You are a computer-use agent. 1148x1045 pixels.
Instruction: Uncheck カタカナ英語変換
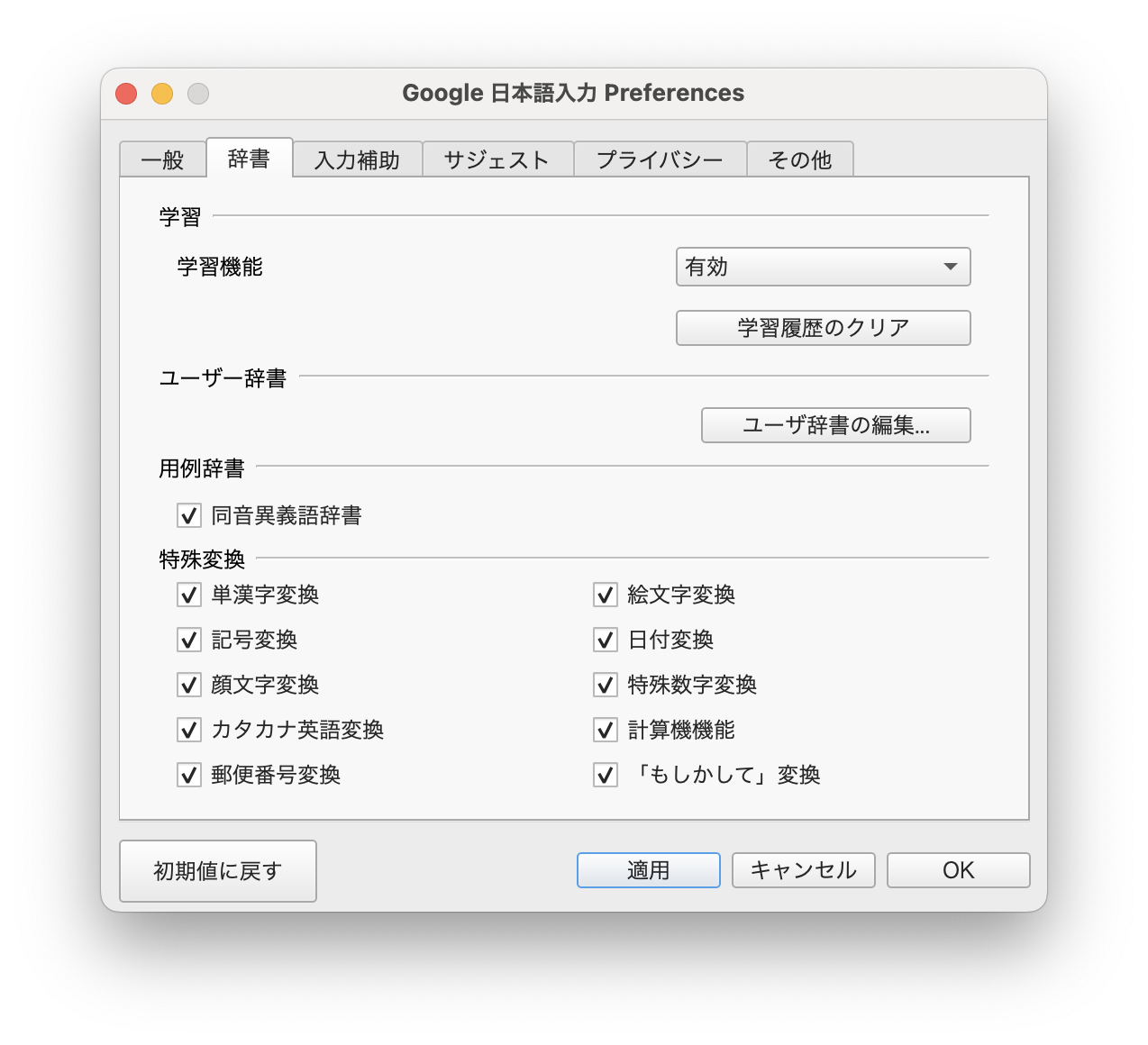coord(189,731)
